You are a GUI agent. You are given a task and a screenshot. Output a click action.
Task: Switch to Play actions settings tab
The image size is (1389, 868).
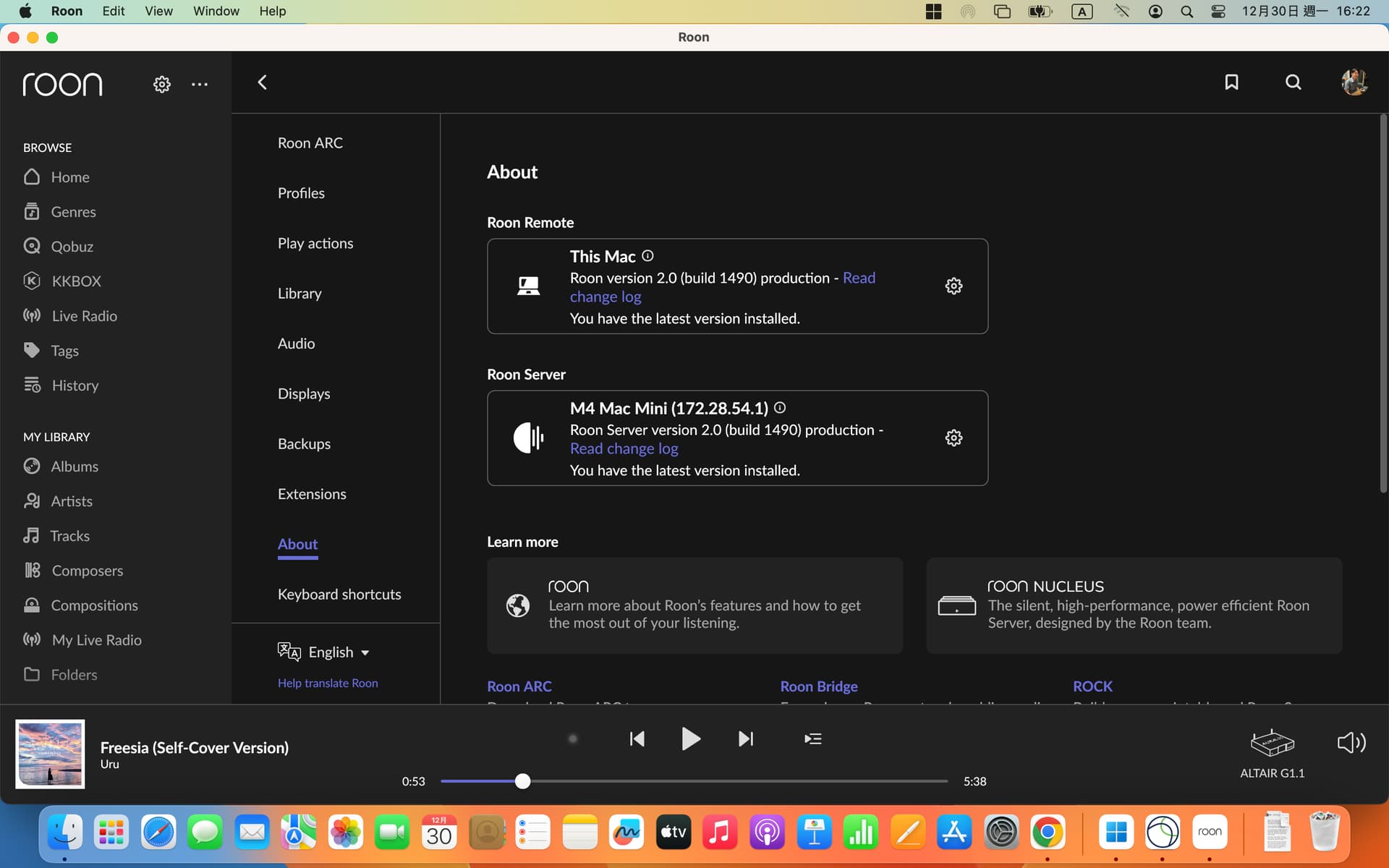[x=315, y=243]
